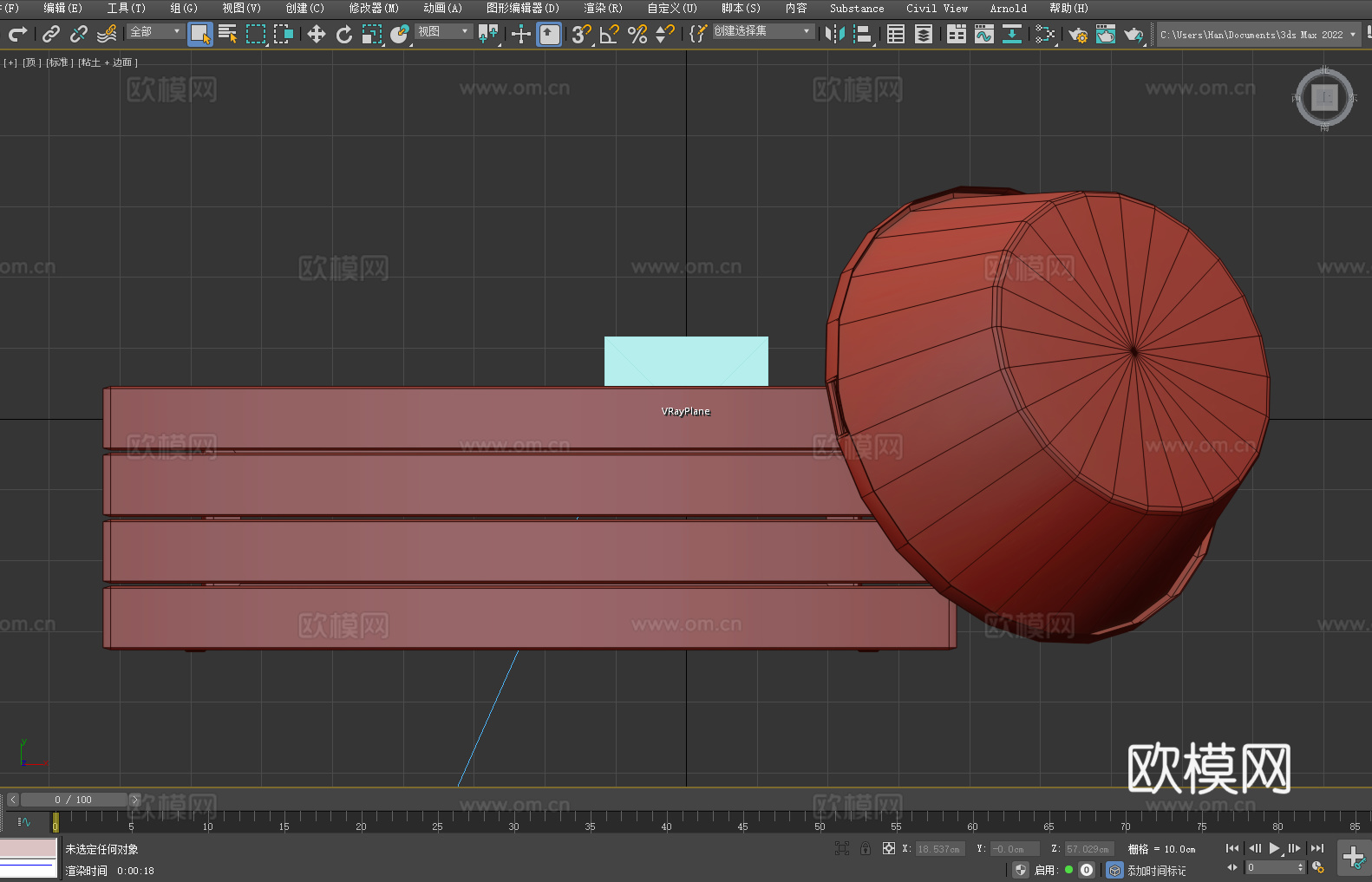Expand the project path dropdown
This screenshot has height=882, width=1372.
[x=1352, y=35]
